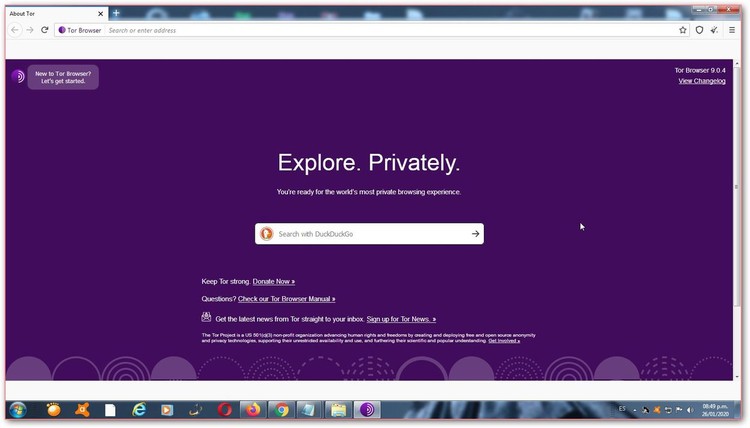Viewport: 750px width, 428px height.
Task: Open the Windows Start menu
Action: pyautogui.click(x=18, y=410)
